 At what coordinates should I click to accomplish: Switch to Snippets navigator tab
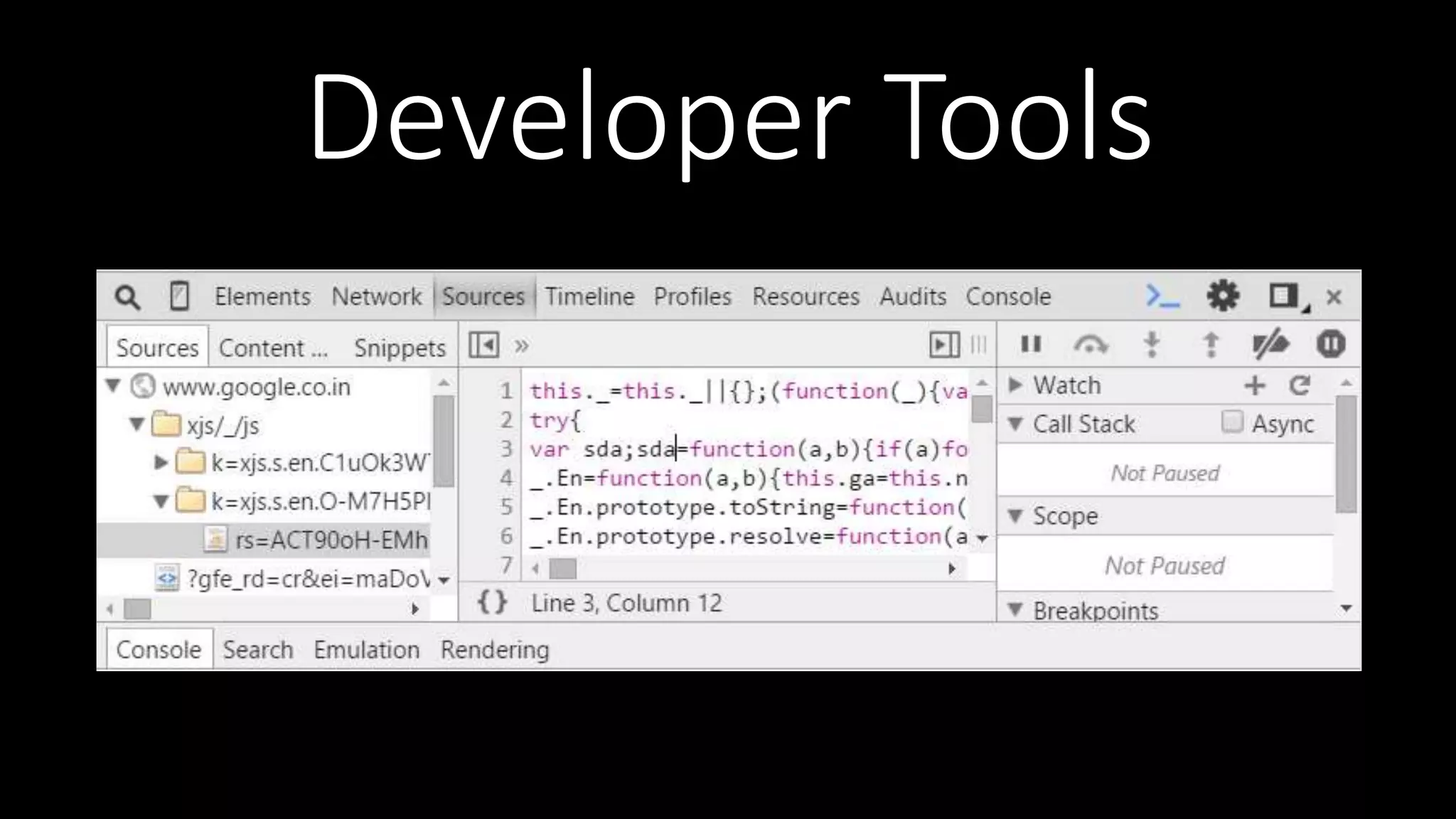tap(400, 348)
